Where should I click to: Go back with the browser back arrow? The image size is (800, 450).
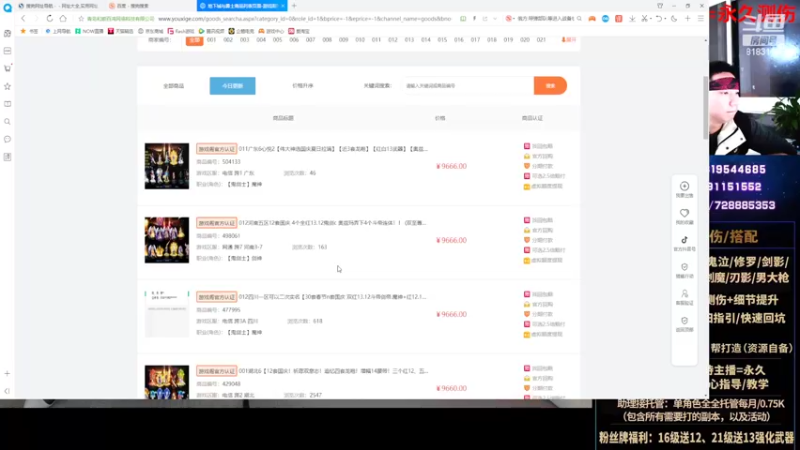tap(23, 18)
